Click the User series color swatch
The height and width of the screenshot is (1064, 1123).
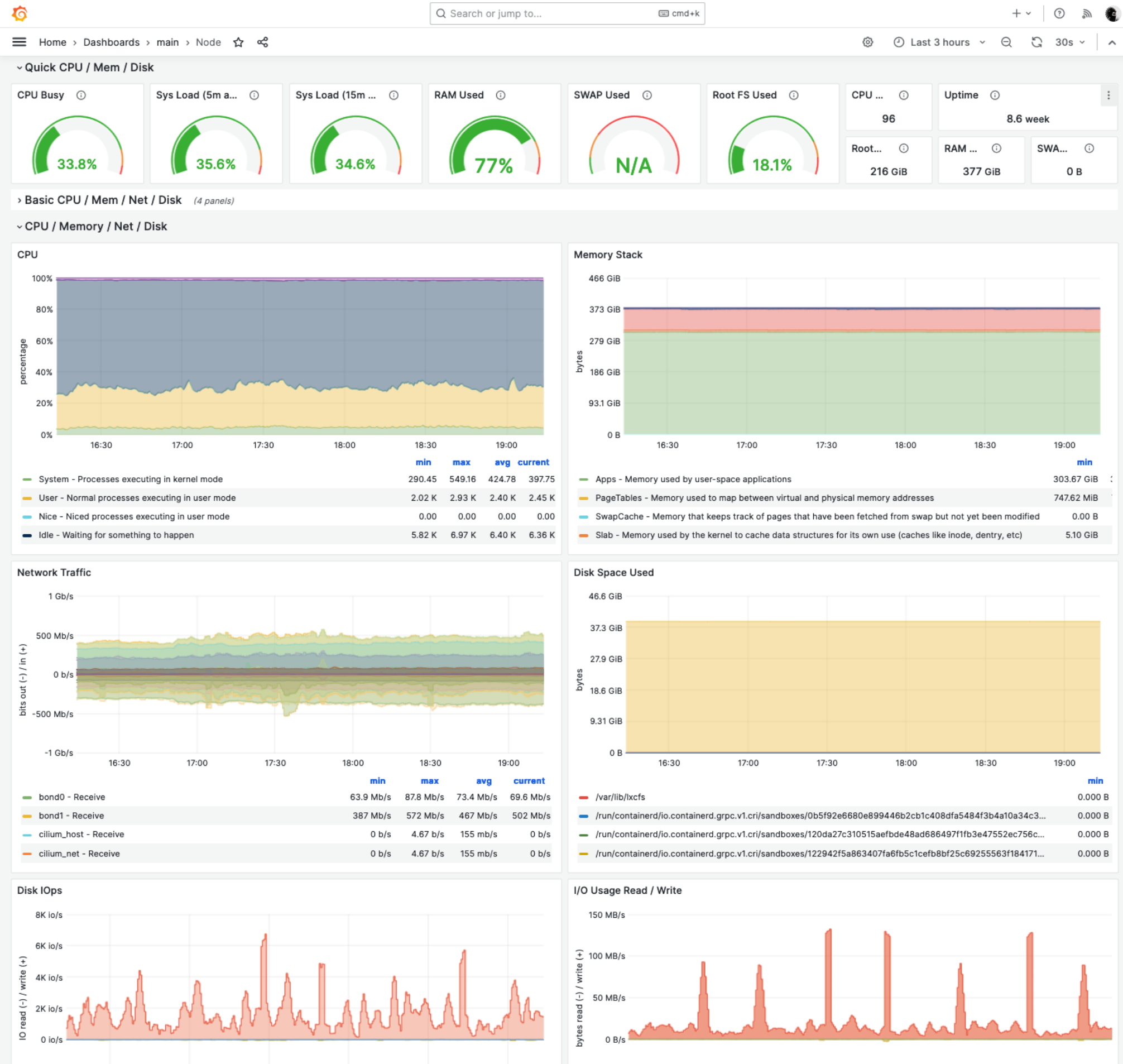[27, 498]
